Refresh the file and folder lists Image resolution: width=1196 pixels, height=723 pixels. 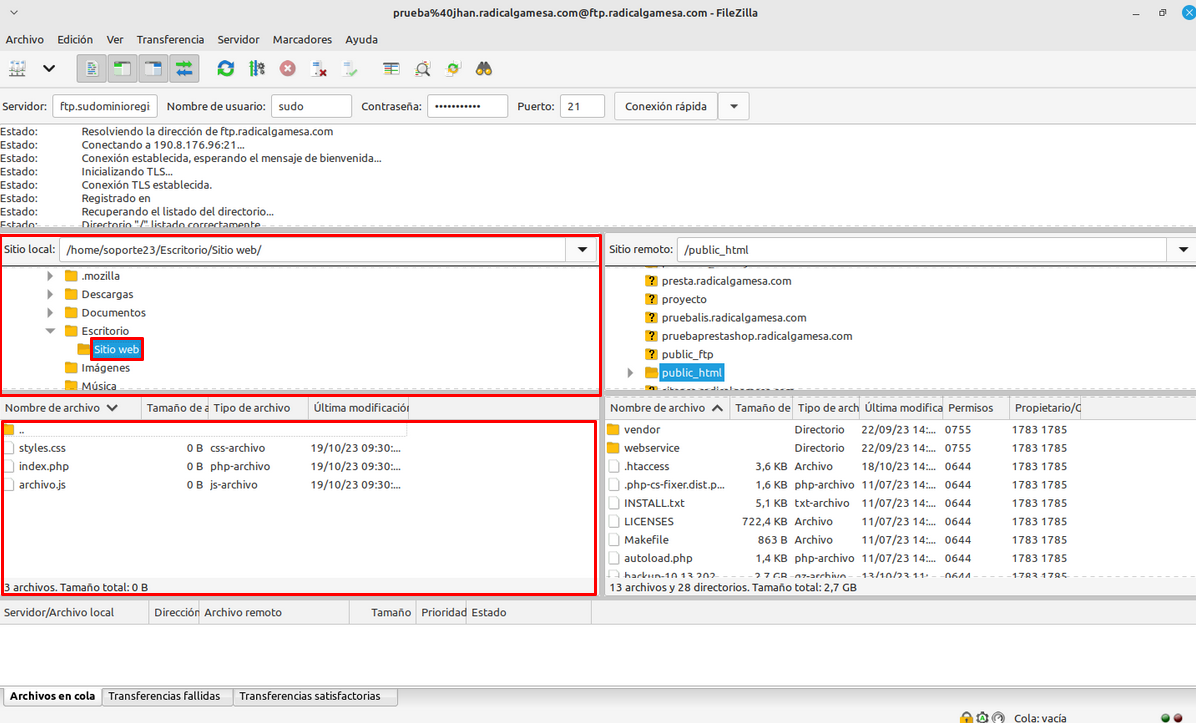click(x=226, y=69)
